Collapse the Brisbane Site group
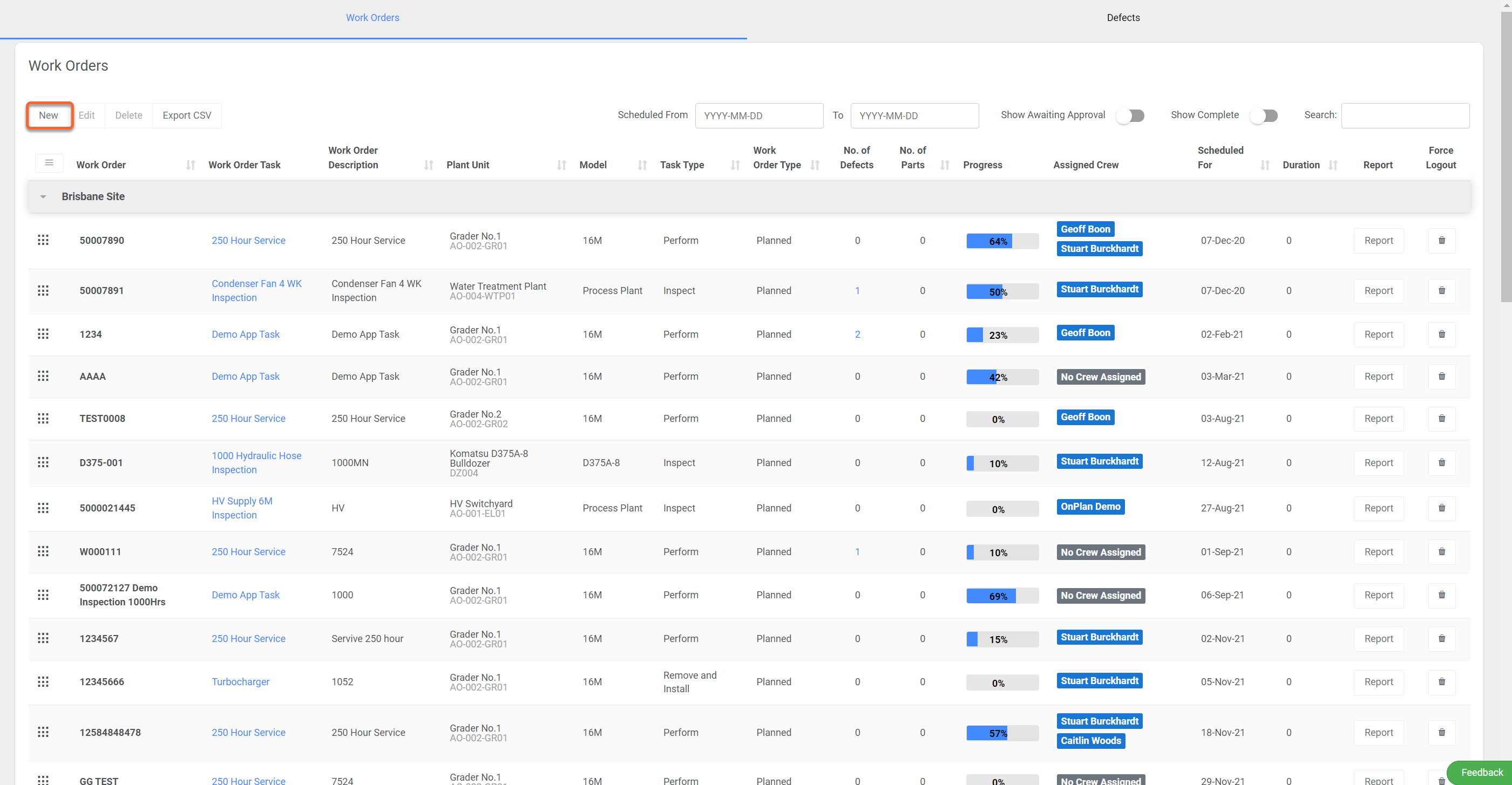This screenshot has width=1512, height=785. point(43,197)
